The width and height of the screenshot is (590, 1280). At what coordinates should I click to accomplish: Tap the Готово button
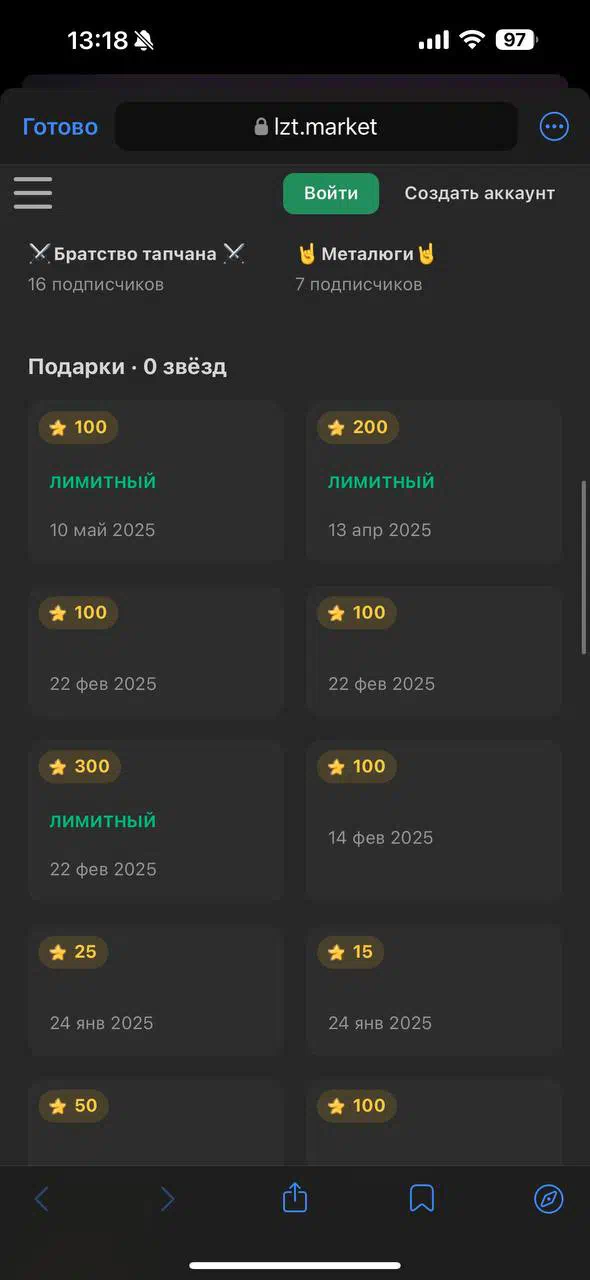pyautogui.click(x=60, y=127)
